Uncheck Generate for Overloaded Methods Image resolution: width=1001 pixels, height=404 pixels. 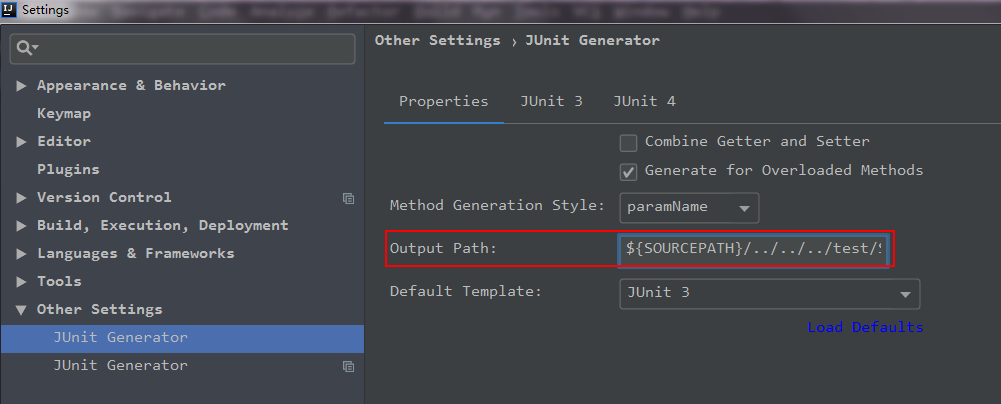point(628,172)
